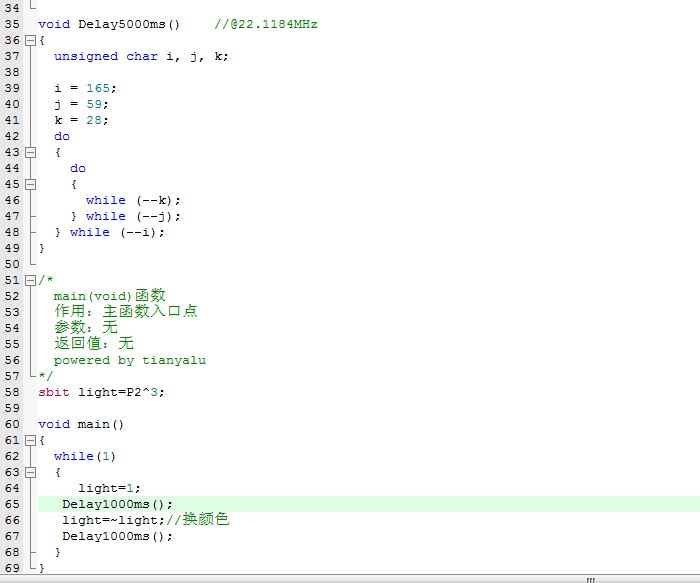The image size is (700, 583).
Task: Click the comment 'powered by tianyalu'
Action: (x=130, y=360)
